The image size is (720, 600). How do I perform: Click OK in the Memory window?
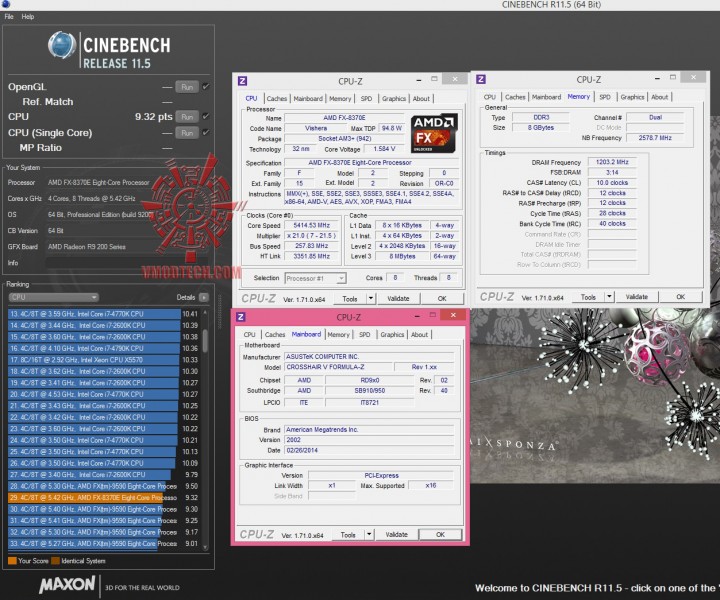click(681, 297)
